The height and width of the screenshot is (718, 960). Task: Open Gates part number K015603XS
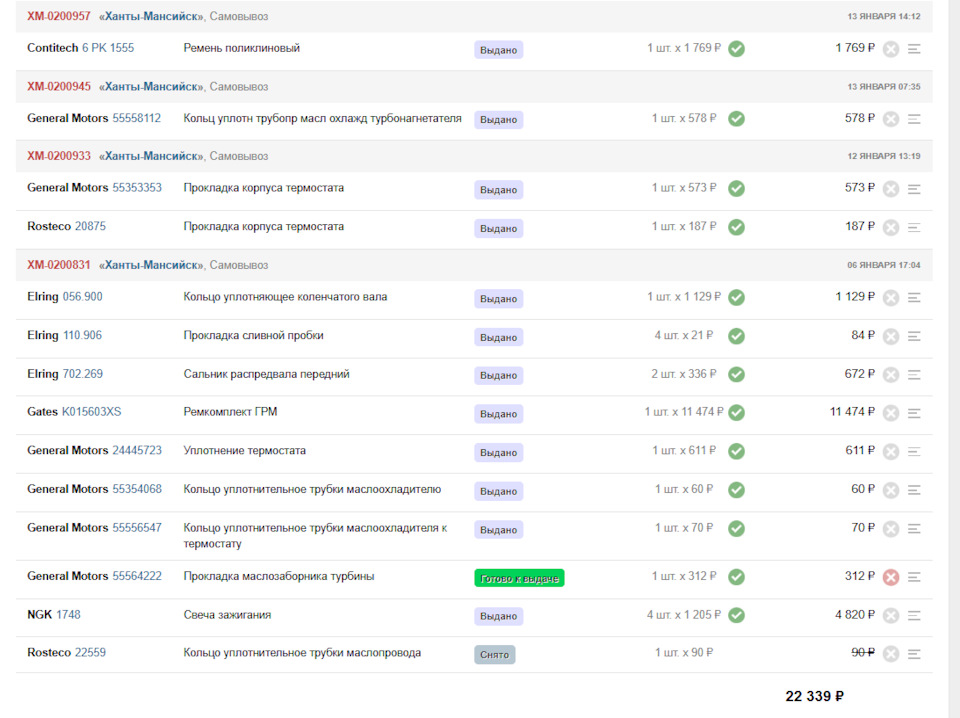92,412
